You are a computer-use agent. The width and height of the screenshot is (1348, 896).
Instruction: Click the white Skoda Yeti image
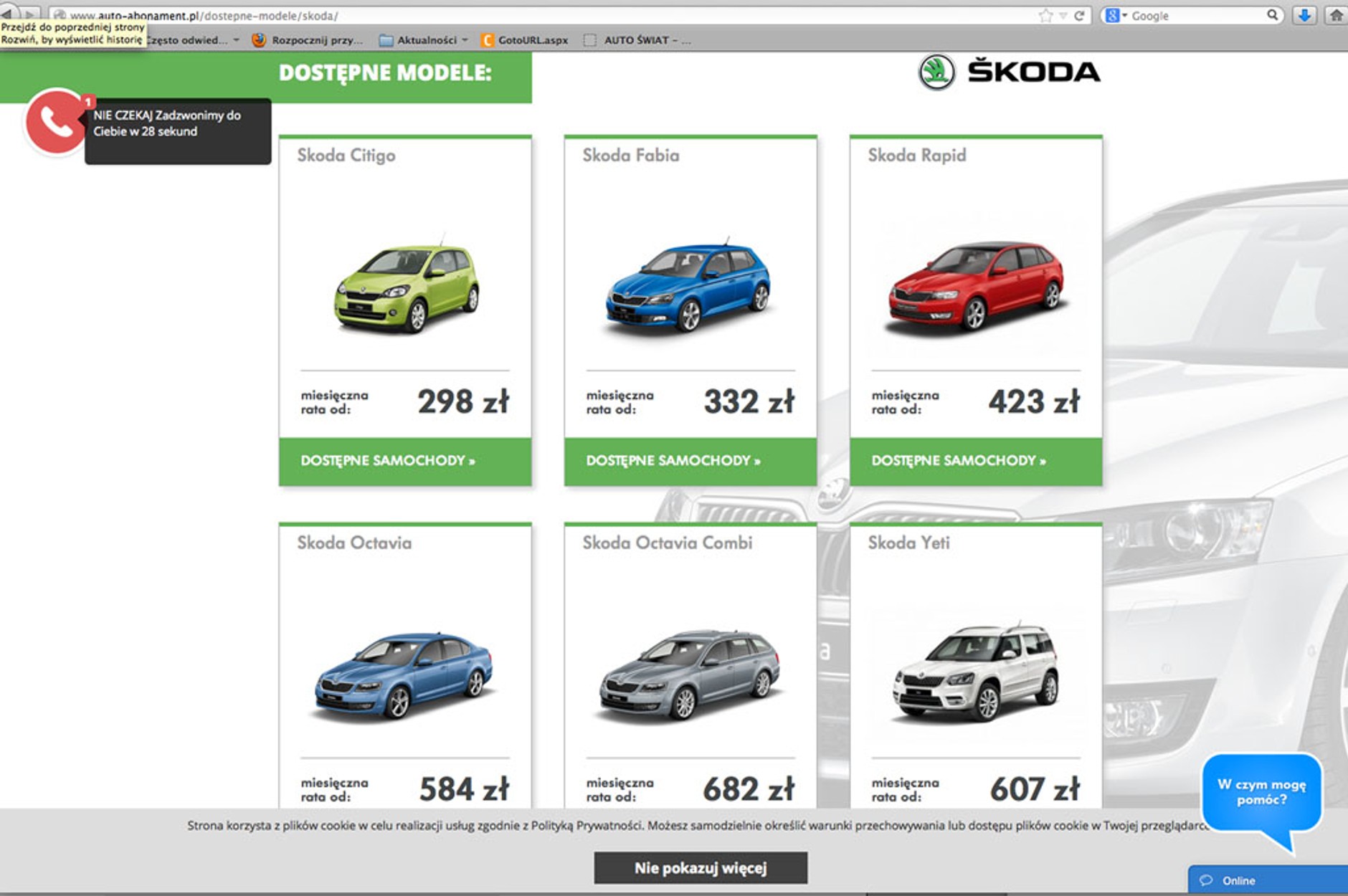coord(975,674)
